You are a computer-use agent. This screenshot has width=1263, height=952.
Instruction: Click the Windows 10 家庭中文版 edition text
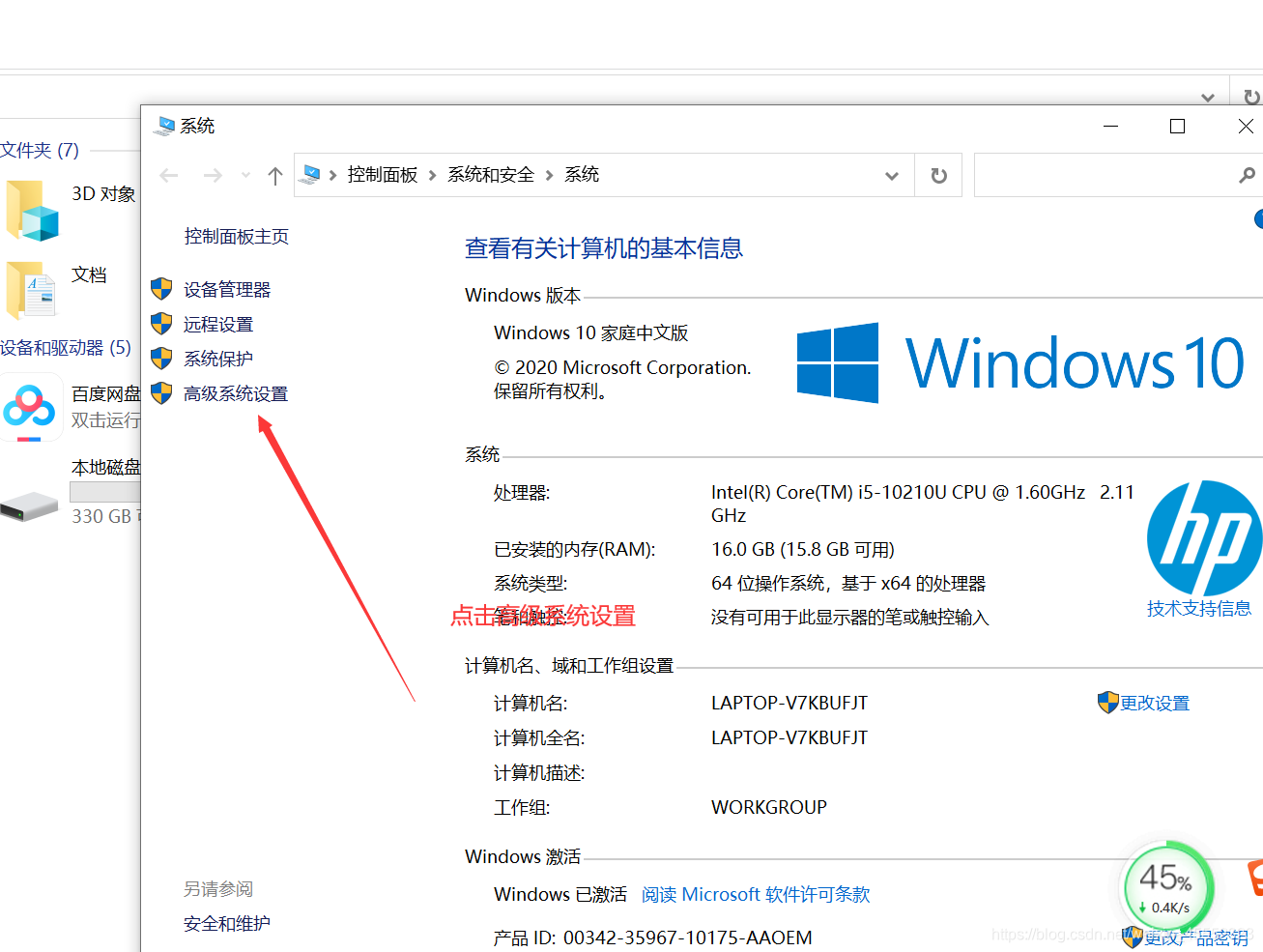pos(591,333)
